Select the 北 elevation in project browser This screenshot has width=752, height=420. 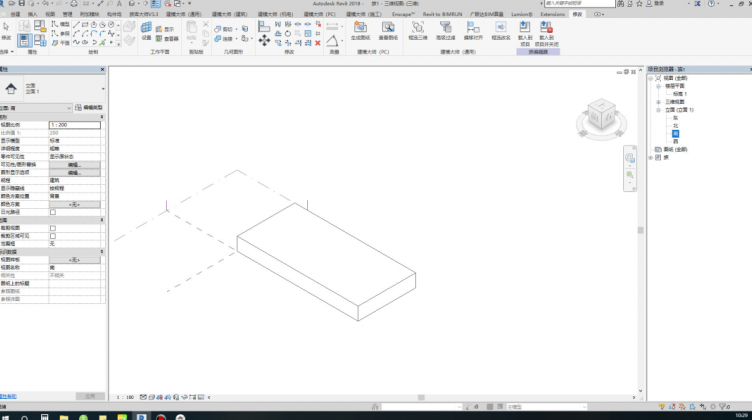[x=675, y=126]
